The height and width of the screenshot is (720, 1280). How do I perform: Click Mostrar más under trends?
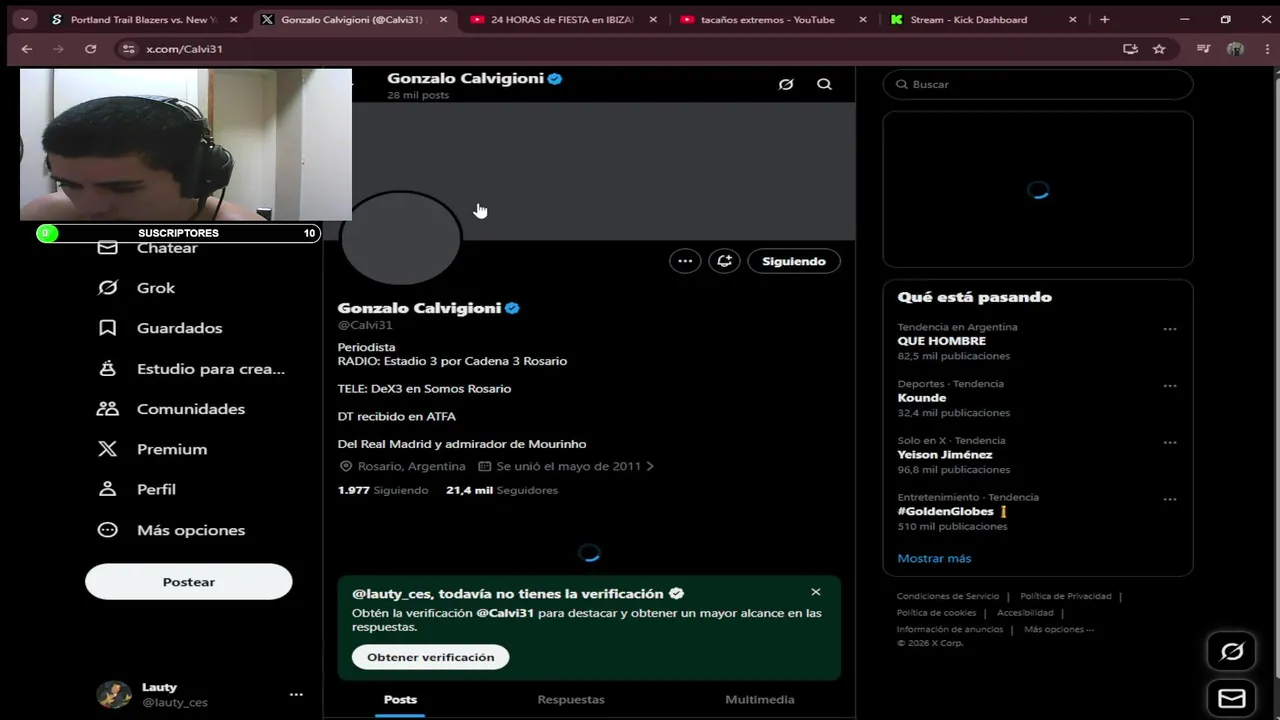[934, 558]
